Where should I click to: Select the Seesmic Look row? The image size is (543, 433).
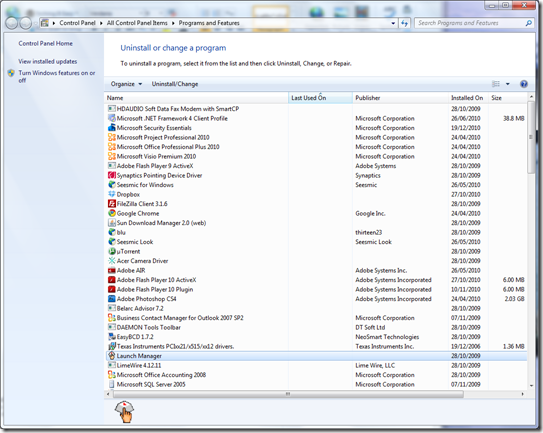(x=316, y=242)
